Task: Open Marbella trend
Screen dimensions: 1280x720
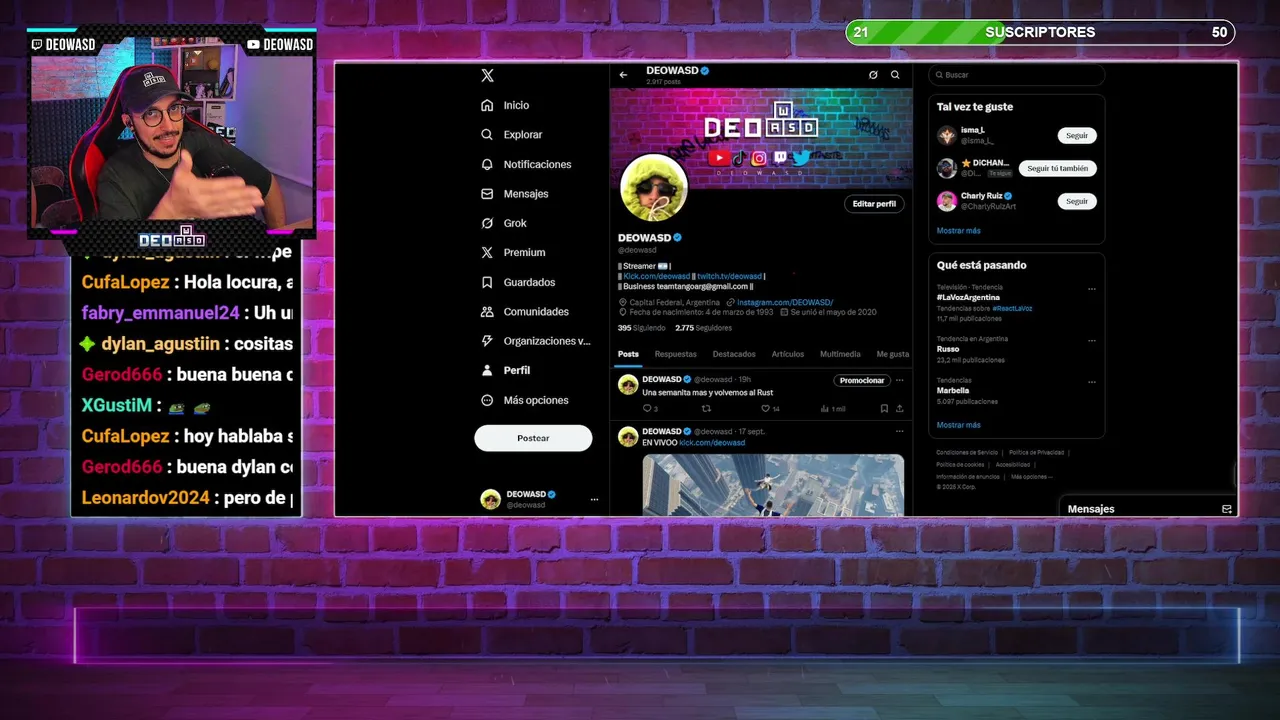Action: 953,391
